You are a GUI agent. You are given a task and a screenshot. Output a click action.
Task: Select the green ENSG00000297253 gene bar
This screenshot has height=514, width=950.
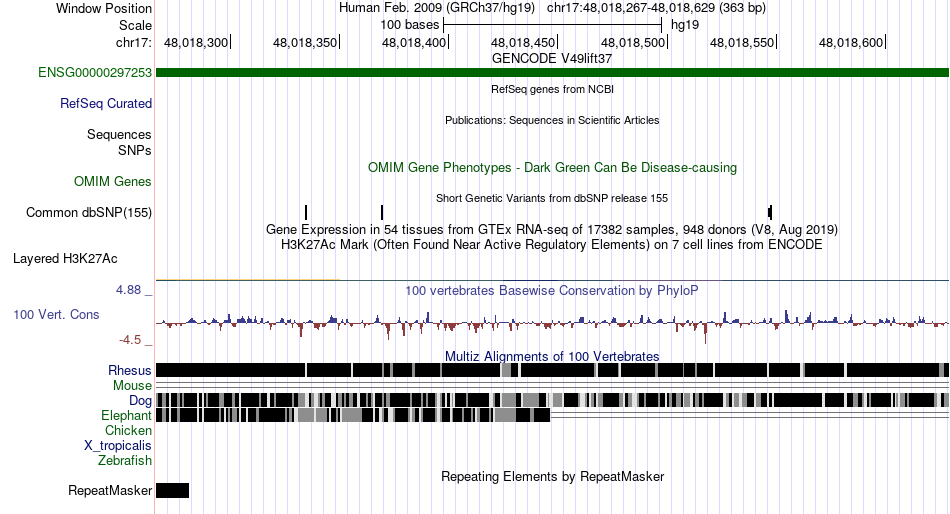point(552,73)
